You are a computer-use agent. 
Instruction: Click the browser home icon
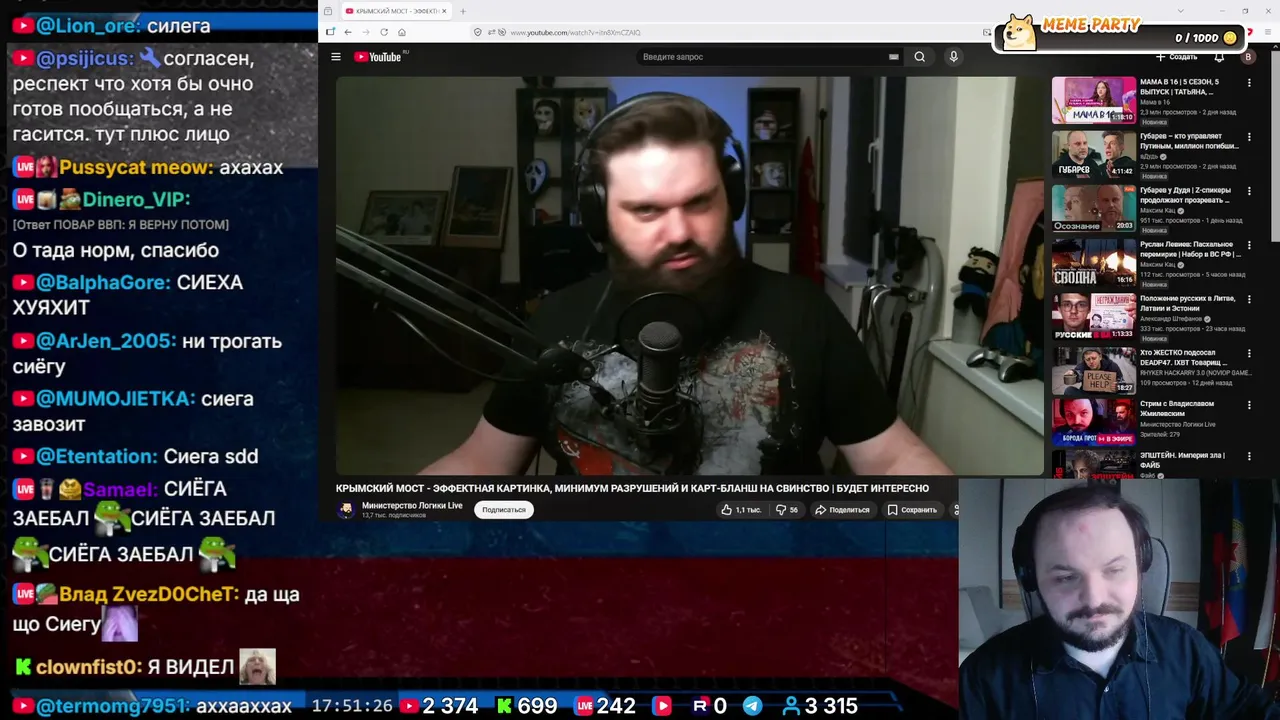tap(402, 32)
